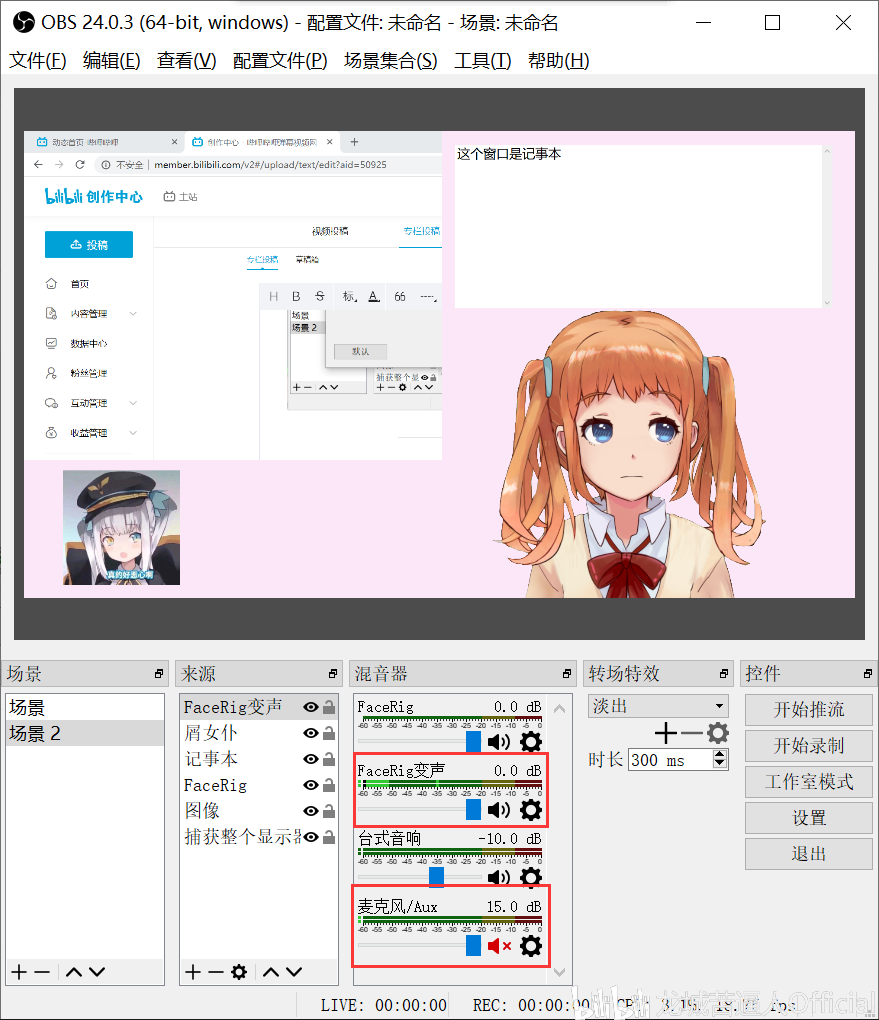The height and width of the screenshot is (1020, 879).
Task: Remove transition with minus icon
Action: [x=692, y=733]
